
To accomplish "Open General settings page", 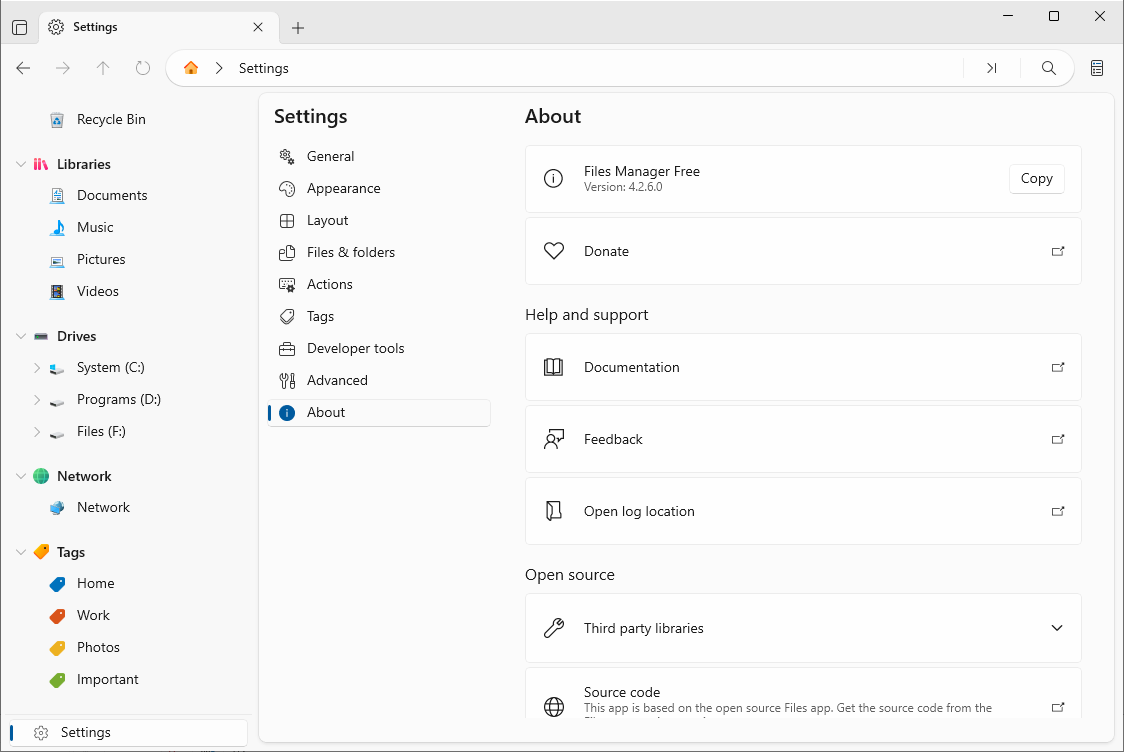I will click(378, 156).
